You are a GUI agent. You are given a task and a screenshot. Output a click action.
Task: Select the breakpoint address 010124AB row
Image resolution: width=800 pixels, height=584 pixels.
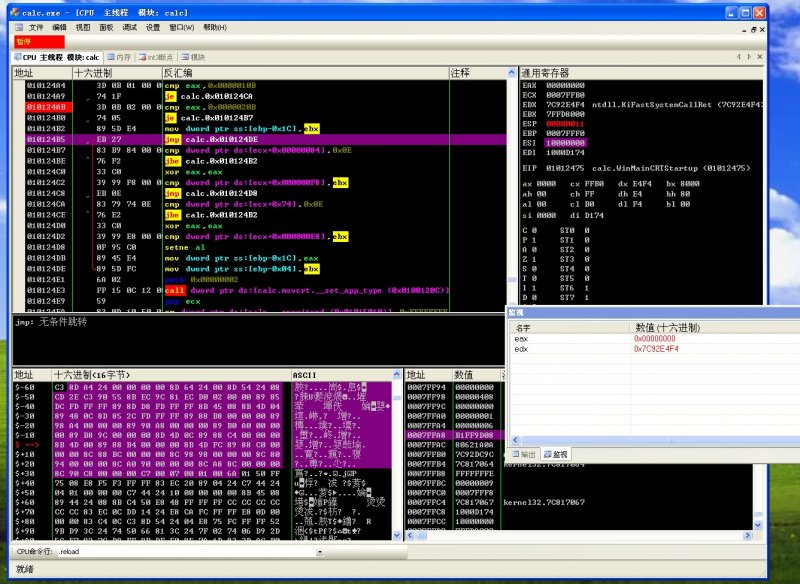46,107
